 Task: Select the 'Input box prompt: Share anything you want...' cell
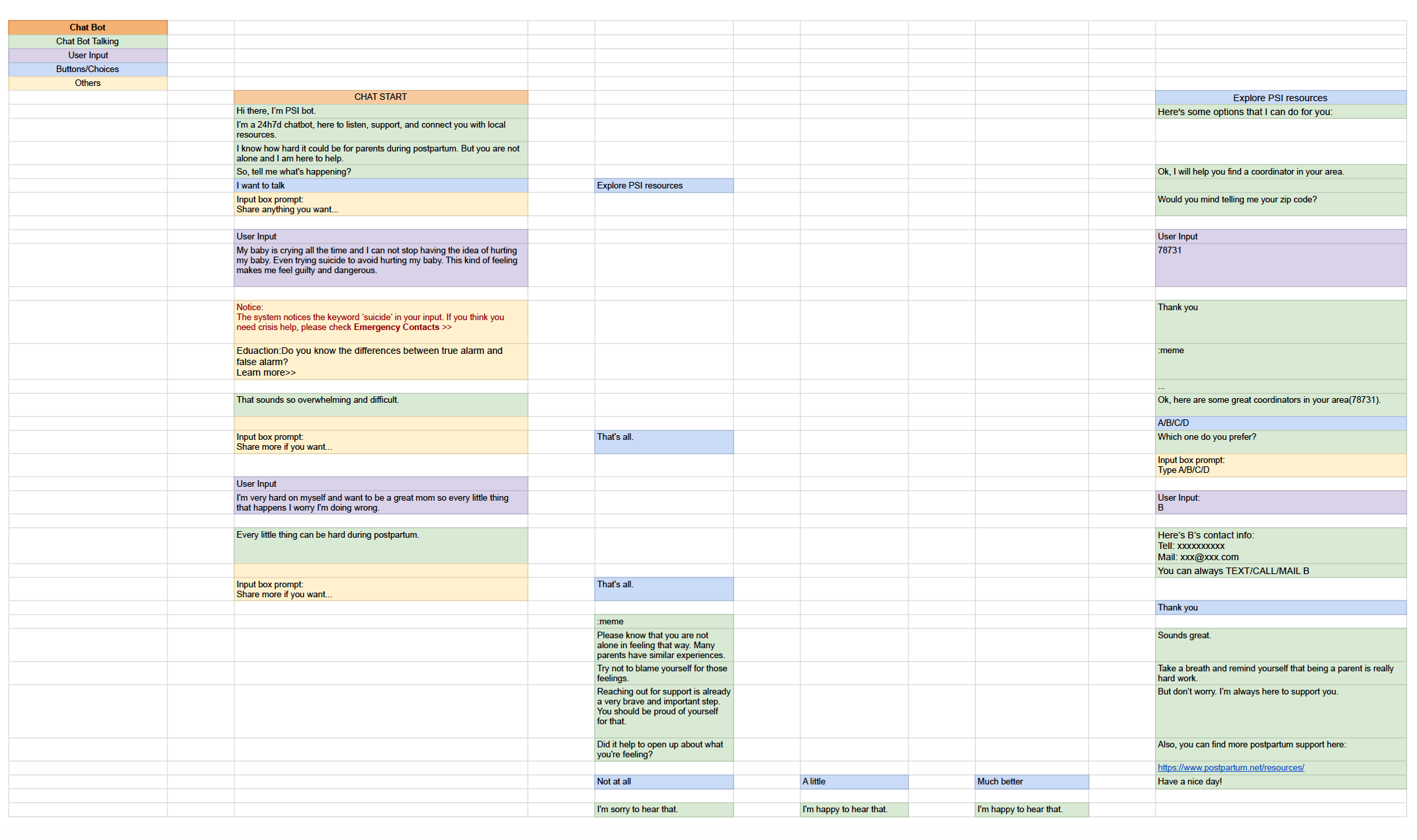click(381, 204)
